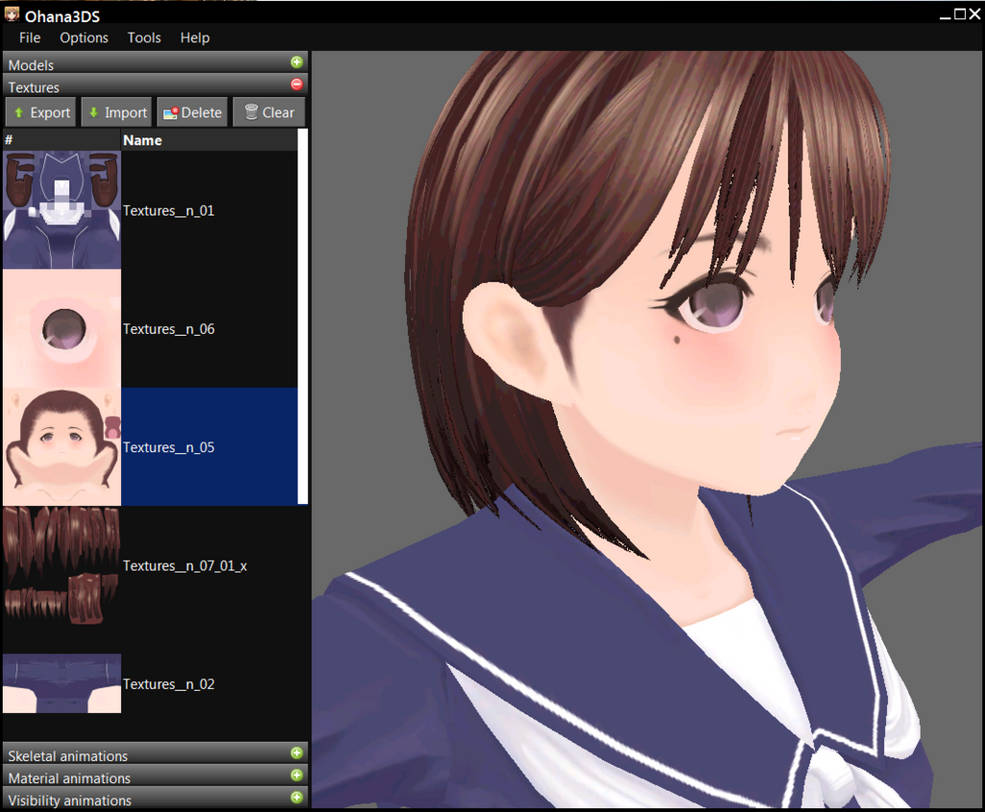Click the plus icon on Visibility animations
The width and height of the screenshot is (985, 812).
coord(296,799)
